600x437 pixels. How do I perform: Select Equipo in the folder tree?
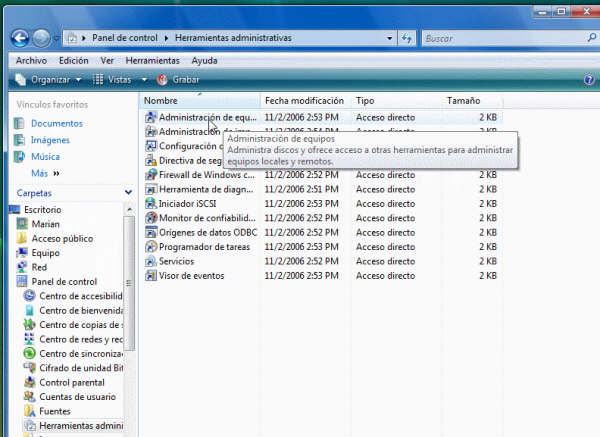(x=46, y=253)
